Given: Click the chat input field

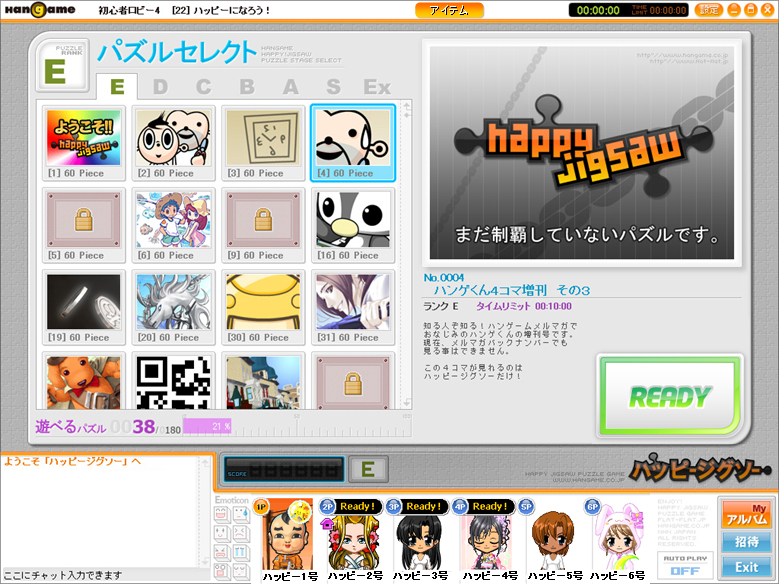Looking at the screenshot, I should tap(105, 575).
